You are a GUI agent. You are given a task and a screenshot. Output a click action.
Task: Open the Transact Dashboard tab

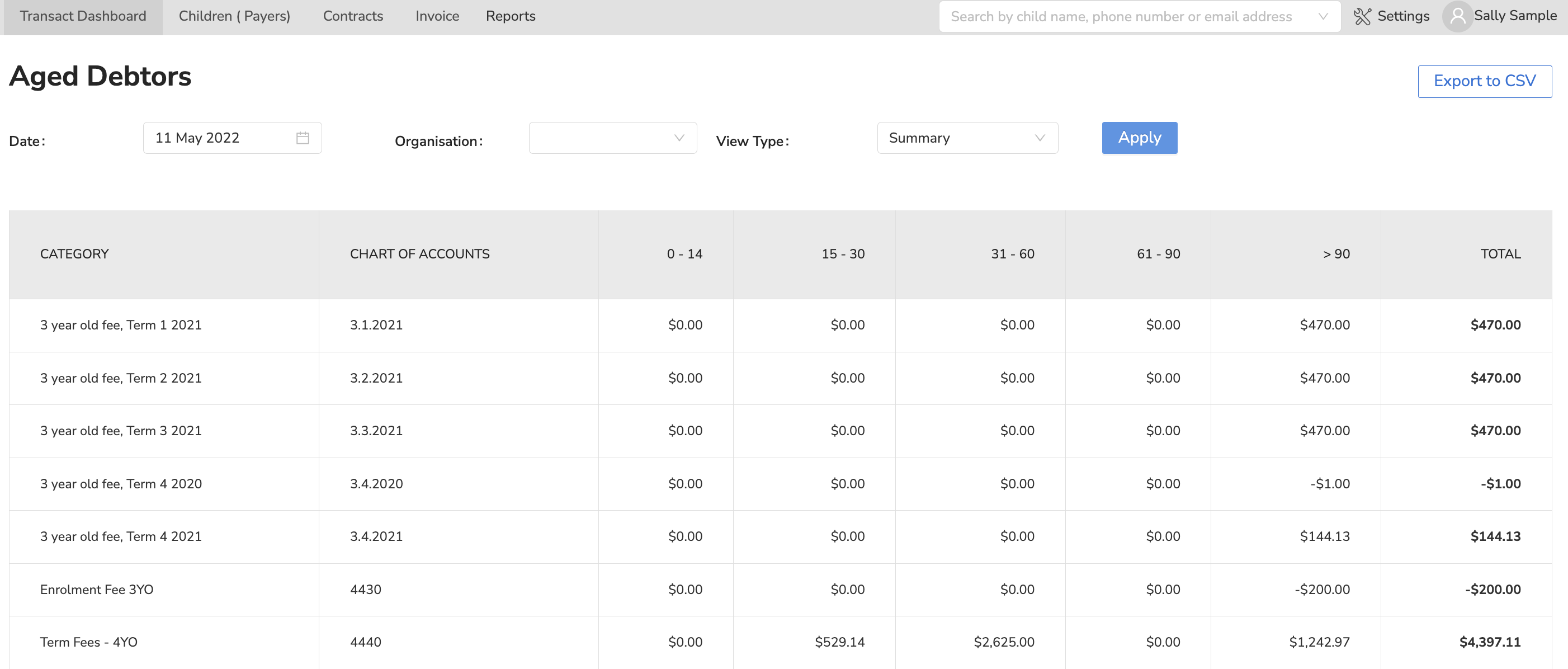(83, 16)
